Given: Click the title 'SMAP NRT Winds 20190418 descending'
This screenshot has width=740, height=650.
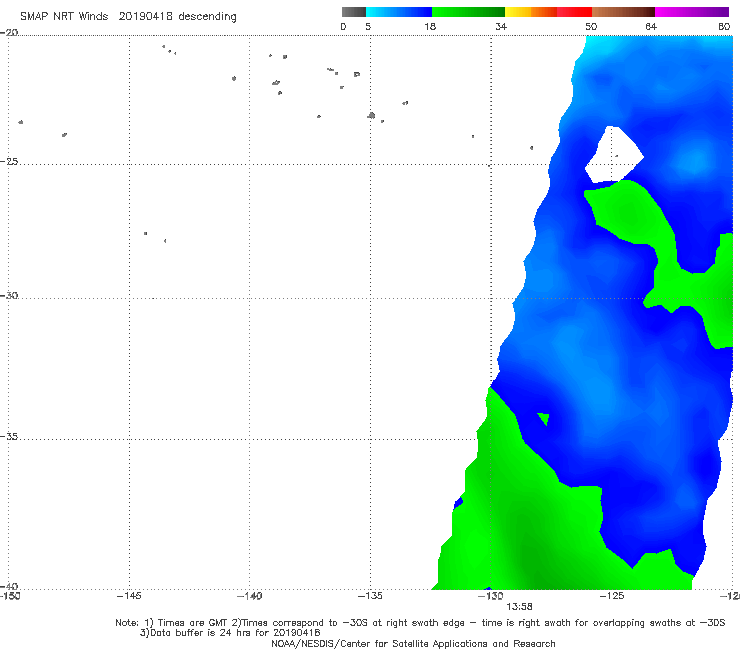Looking at the screenshot, I should pyautogui.click(x=128, y=17).
